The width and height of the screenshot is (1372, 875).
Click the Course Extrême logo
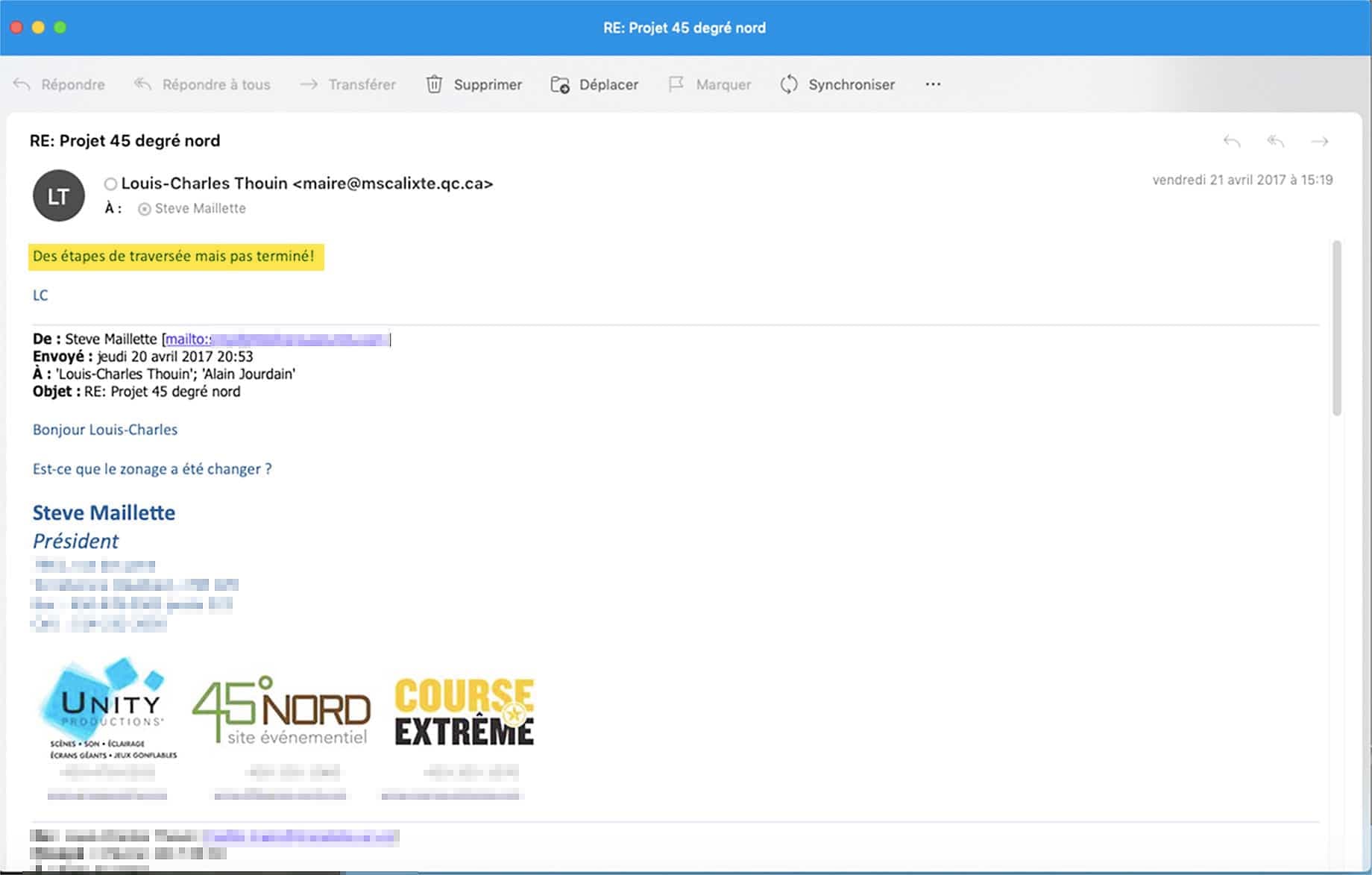[x=464, y=712]
